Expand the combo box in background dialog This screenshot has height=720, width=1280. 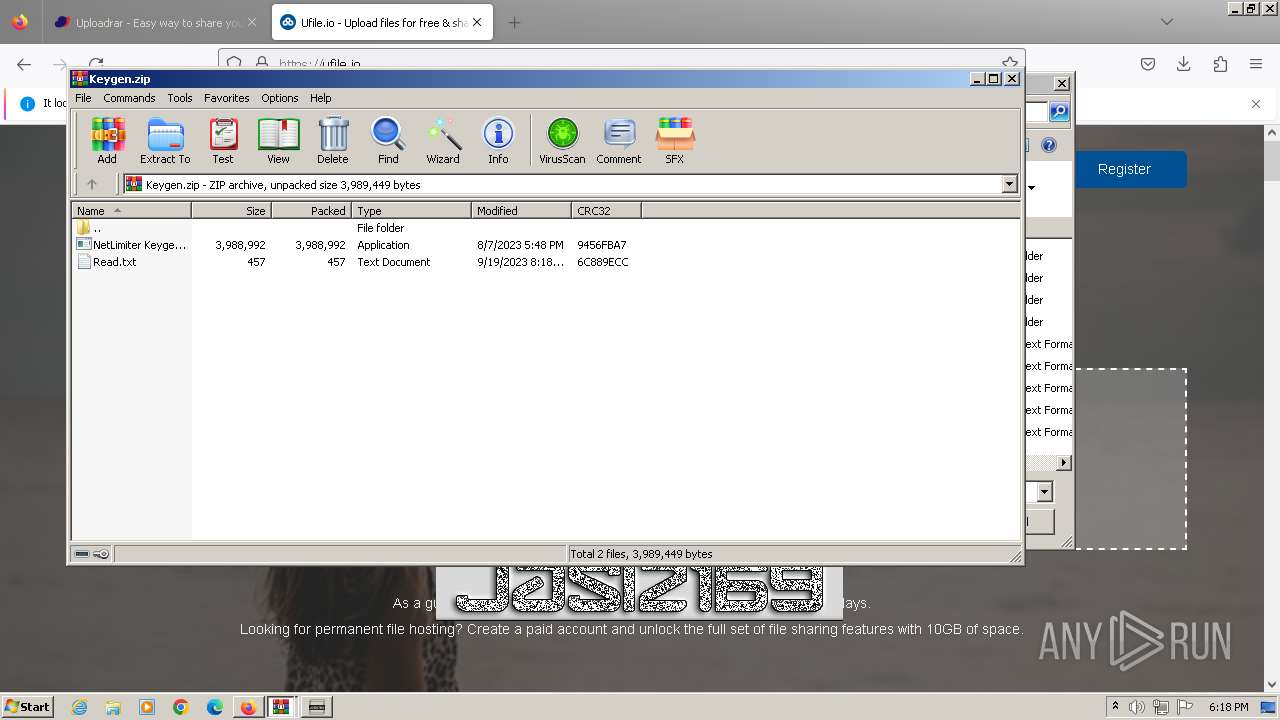tap(1044, 492)
